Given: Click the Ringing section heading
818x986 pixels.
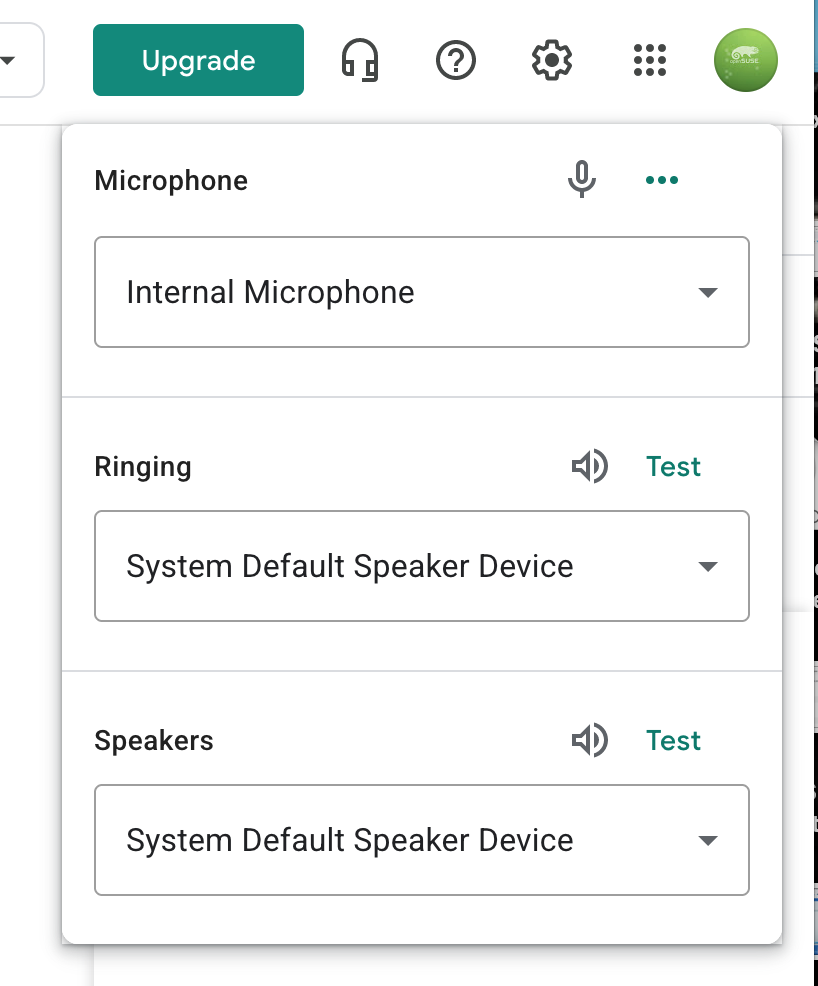Looking at the screenshot, I should tap(143, 467).
